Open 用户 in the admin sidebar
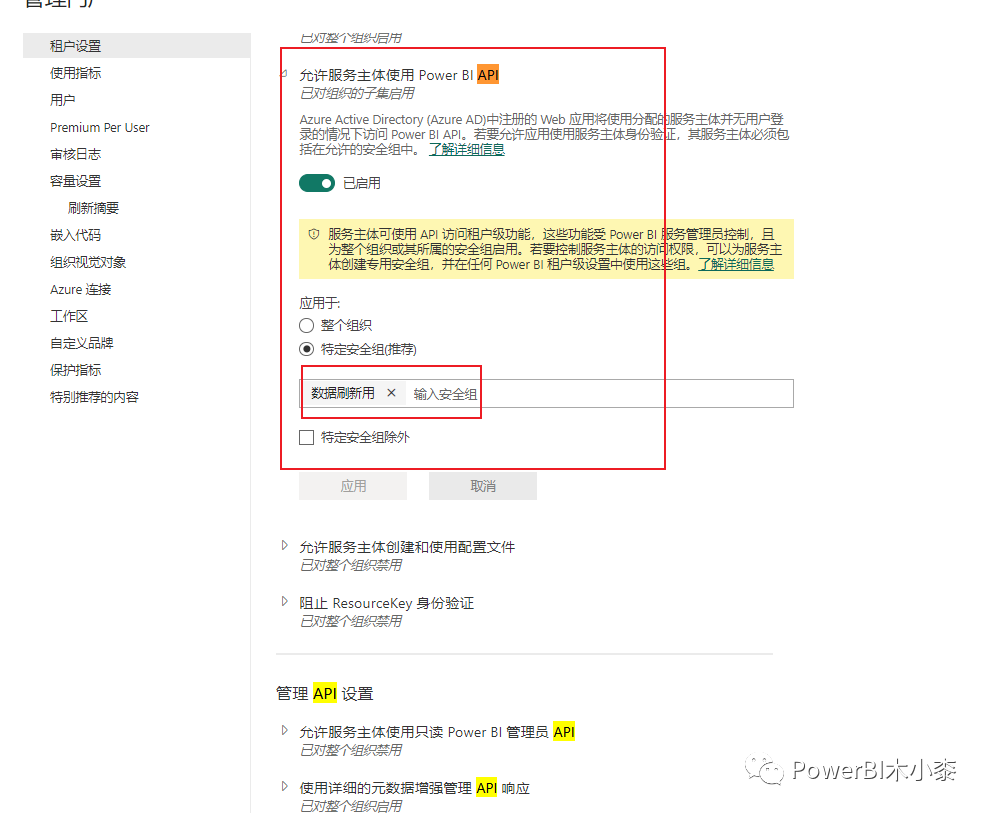988x813 pixels. click(63, 100)
